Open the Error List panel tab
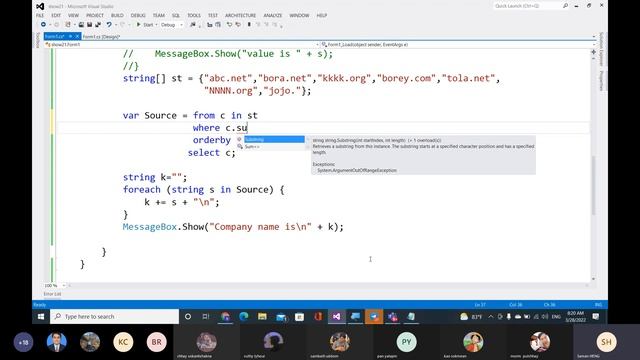This screenshot has height=360, width=640. [52, 294]
